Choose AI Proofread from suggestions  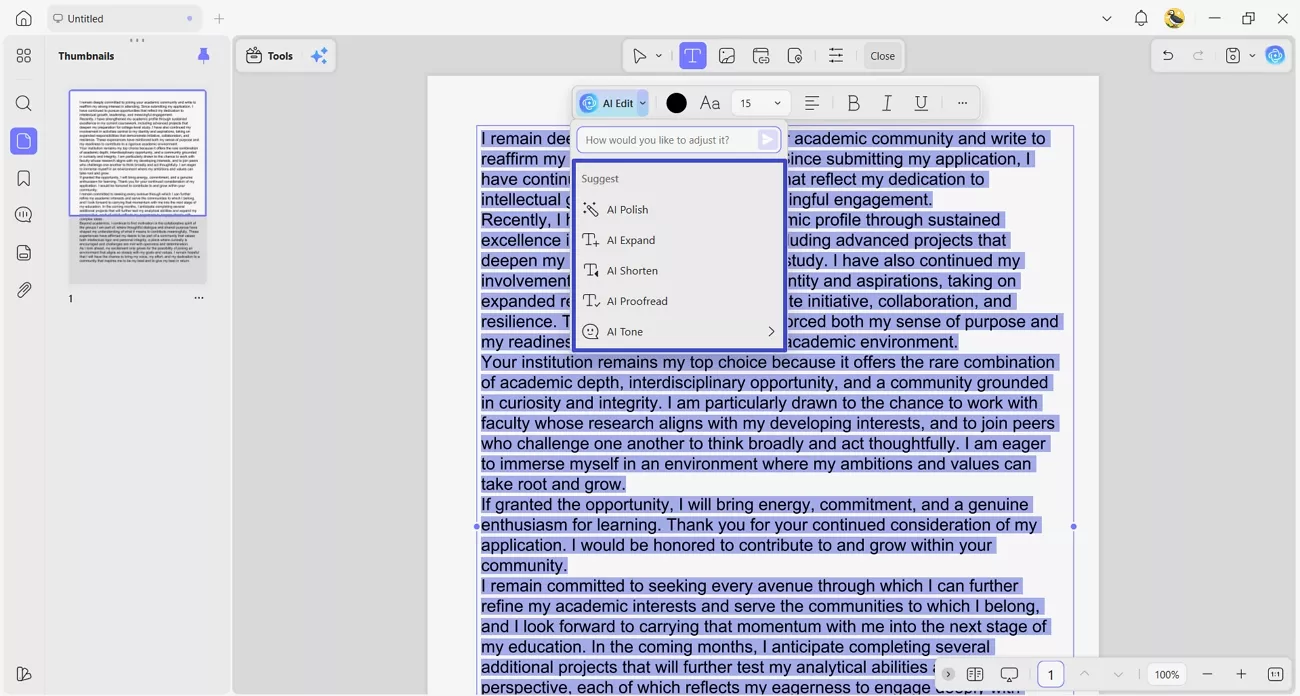(x=636, y=301)
